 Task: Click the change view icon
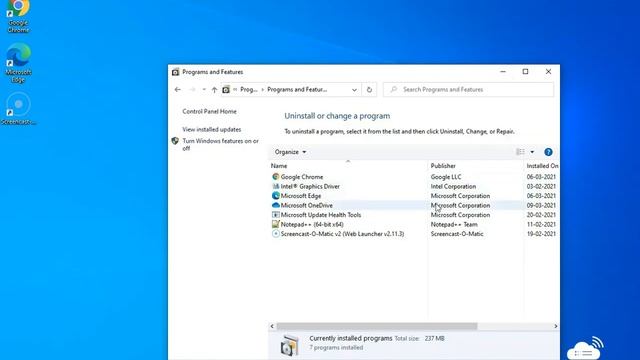[x=520, y=152]
